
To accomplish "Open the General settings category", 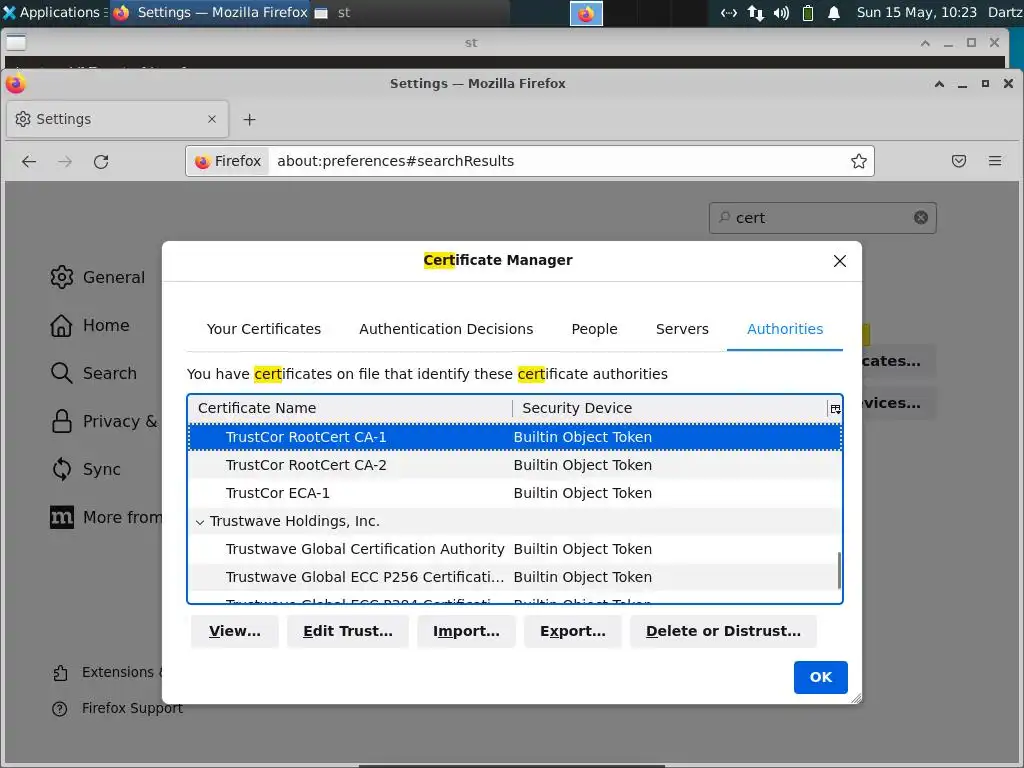I will 97,277.
